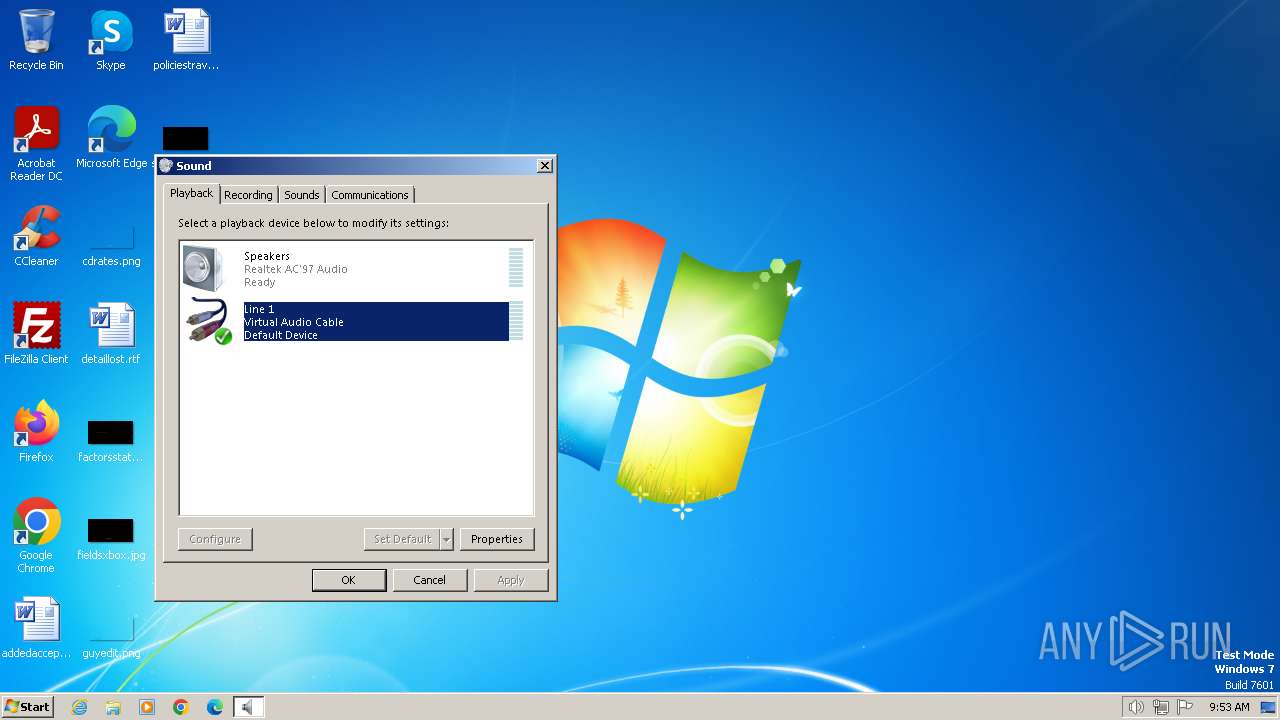
Task: Select the Playback tab
Action: point(191,193)
